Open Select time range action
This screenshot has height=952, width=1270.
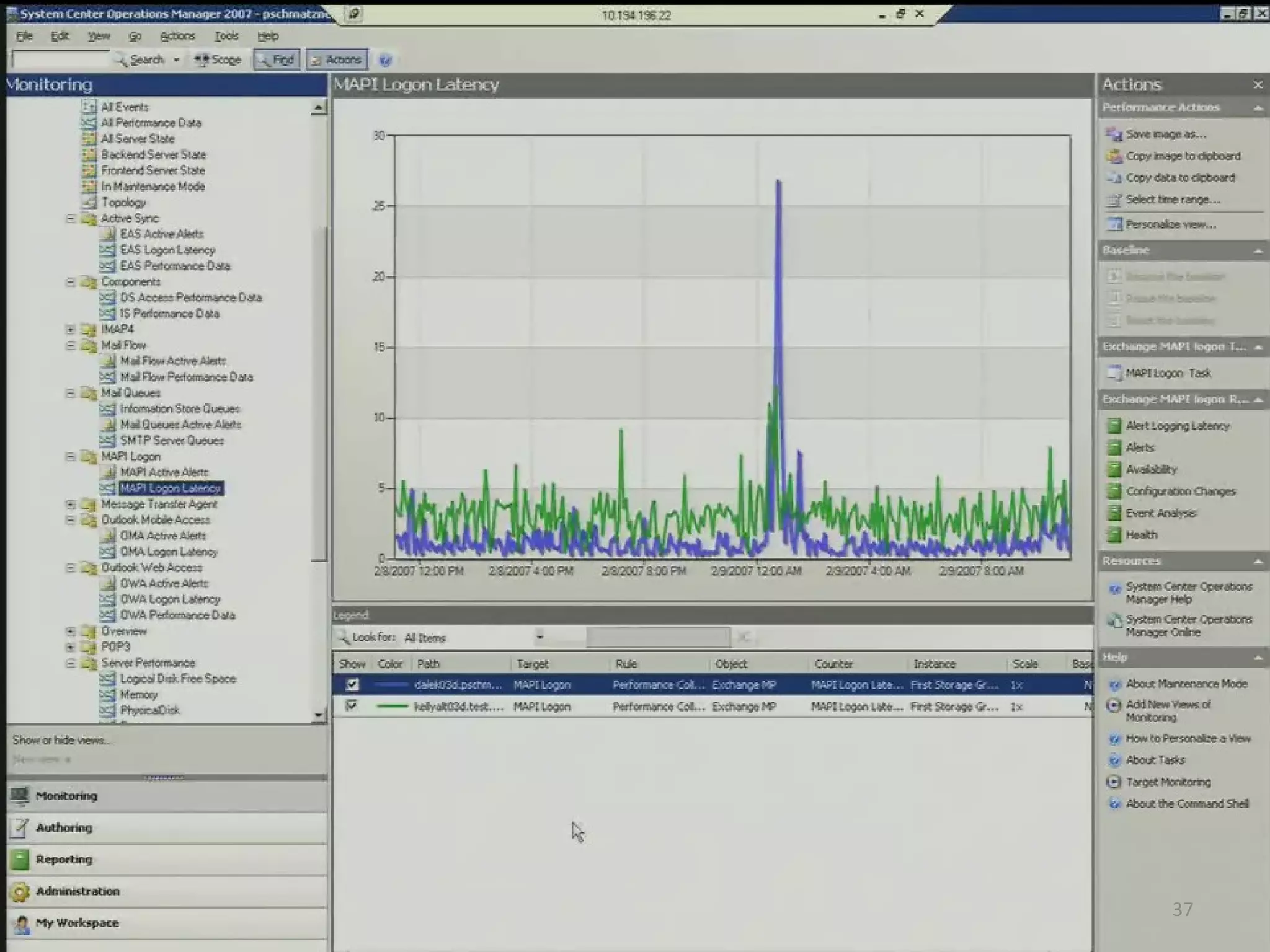click(1172, 200)
